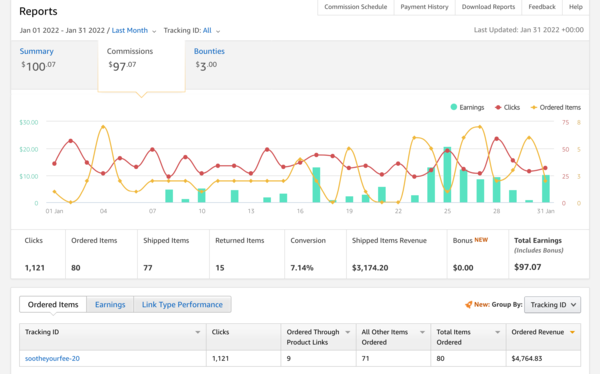
Task: Open the Commission Schedule page
Action: [355, 7]
